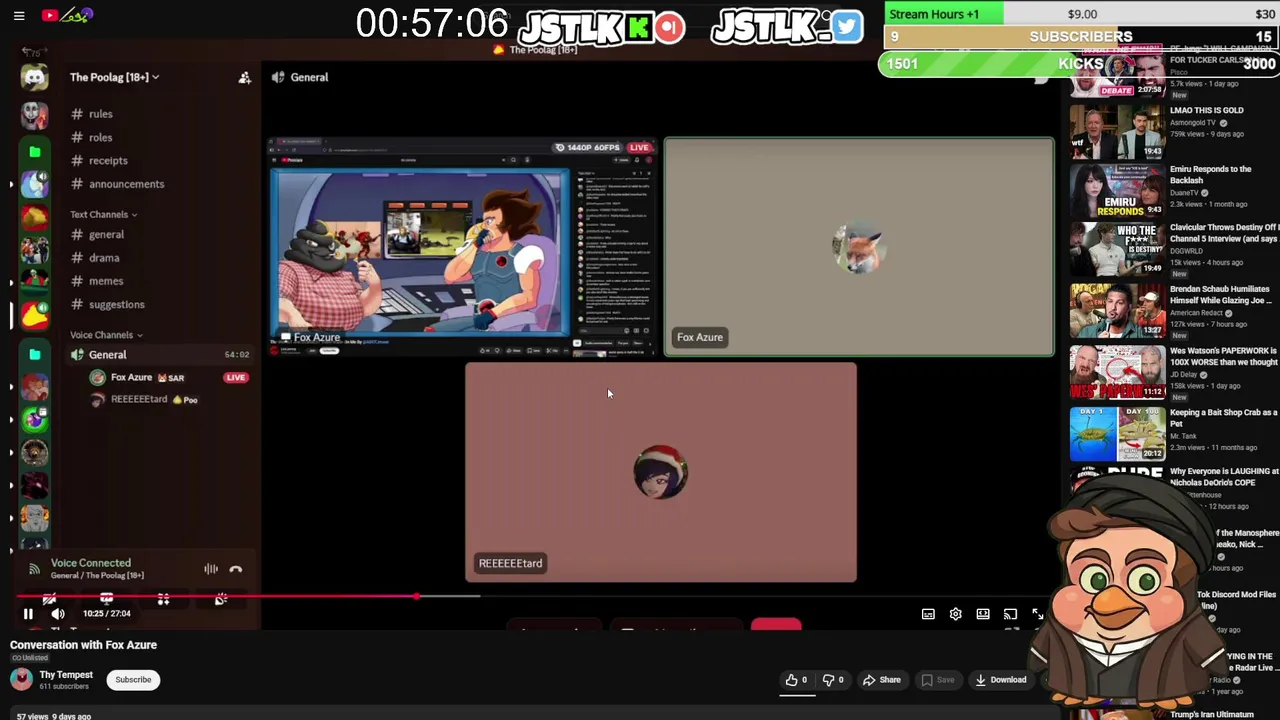Open the #general text channel
This screenshot has height=720, width=1280.
tap(98, 235)
